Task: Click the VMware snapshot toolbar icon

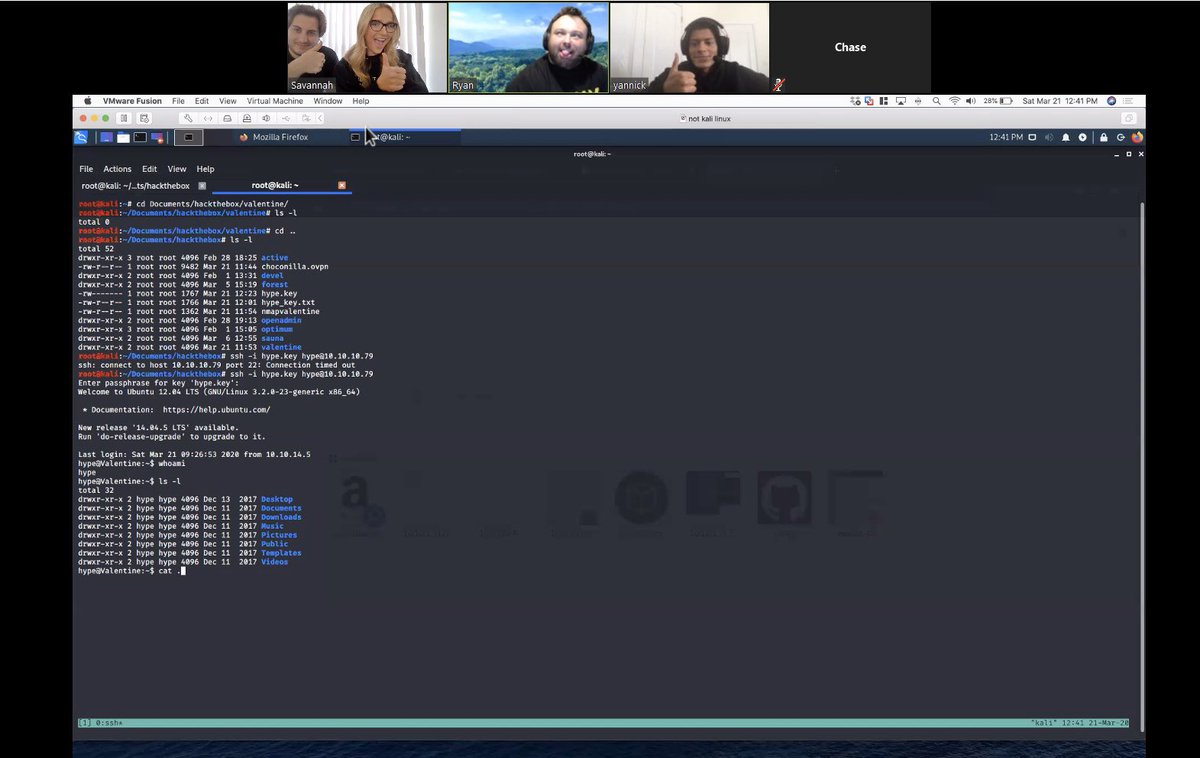Action: [144, 118]
